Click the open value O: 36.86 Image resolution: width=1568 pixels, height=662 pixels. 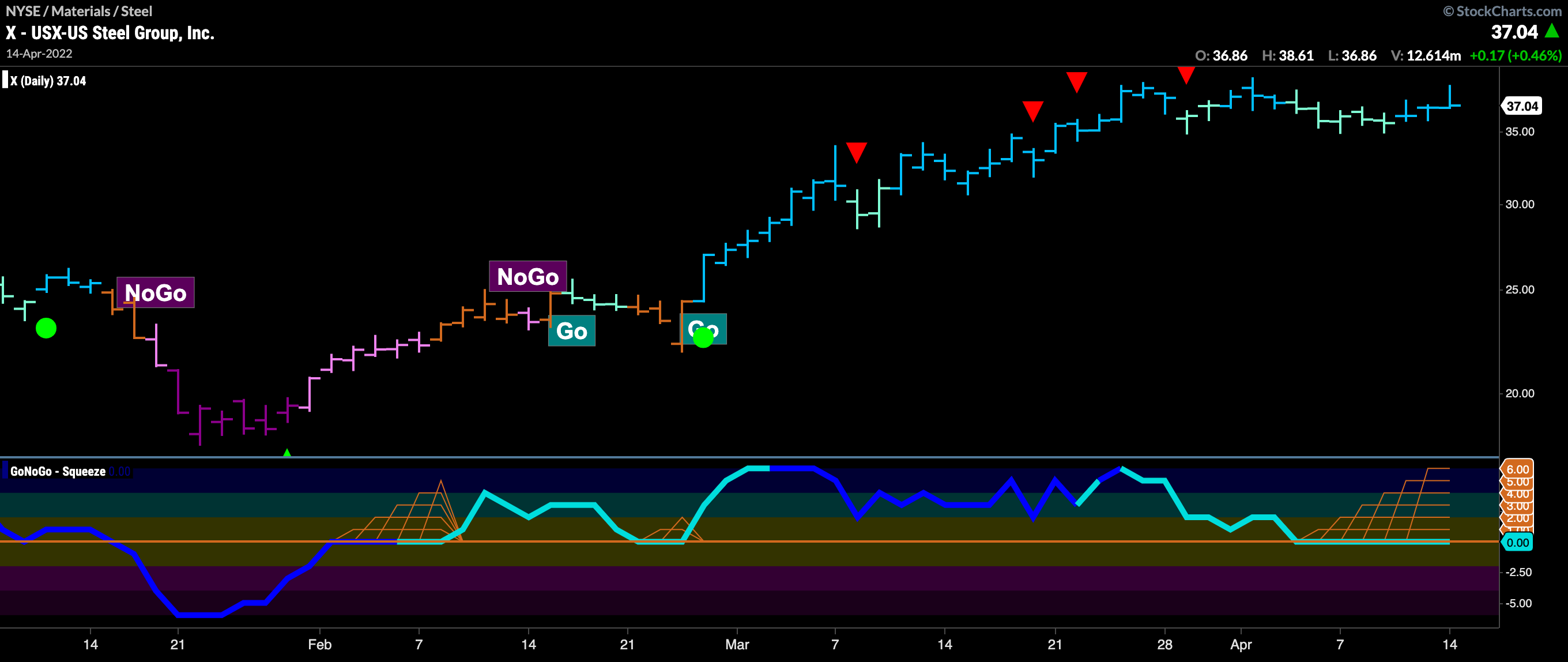tap(1221, 55)
